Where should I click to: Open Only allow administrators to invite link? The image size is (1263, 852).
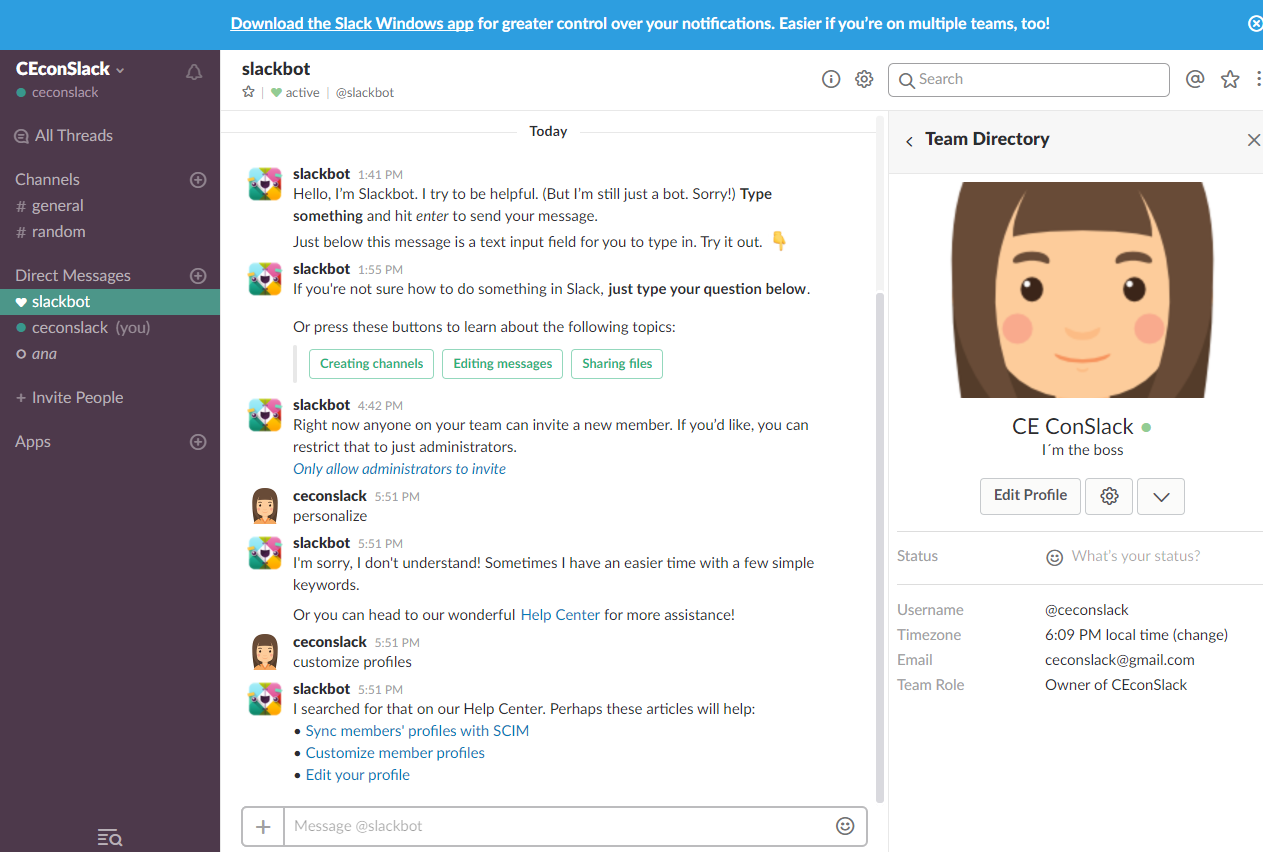coord(400,469)
